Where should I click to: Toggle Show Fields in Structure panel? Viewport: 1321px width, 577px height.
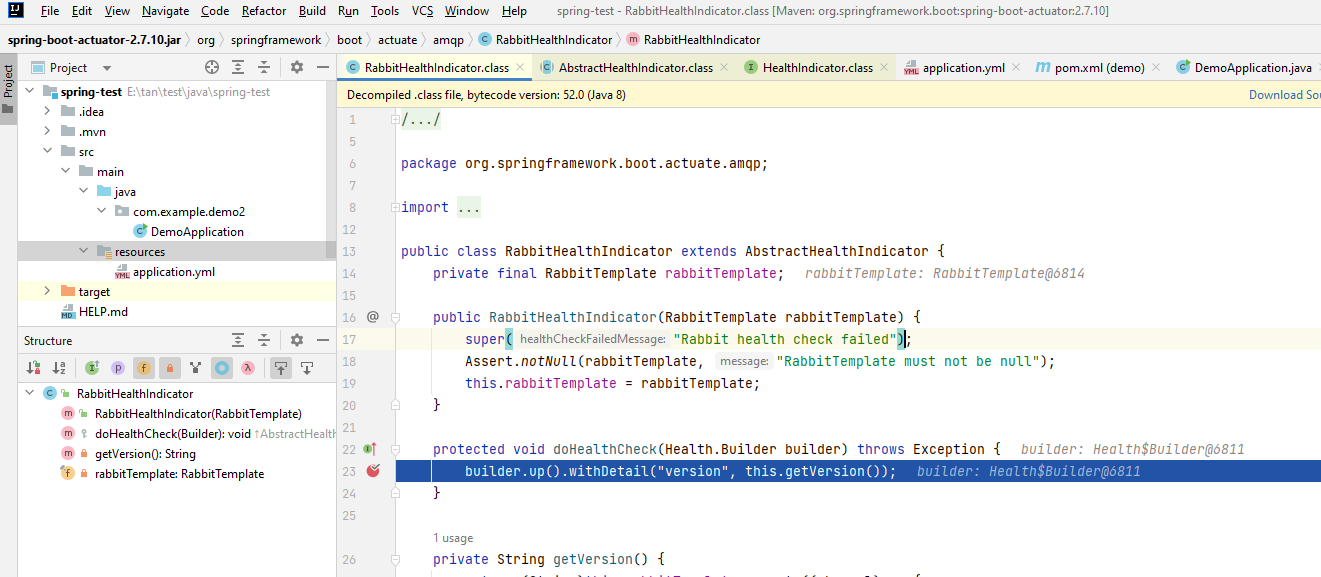click(143, 368)
